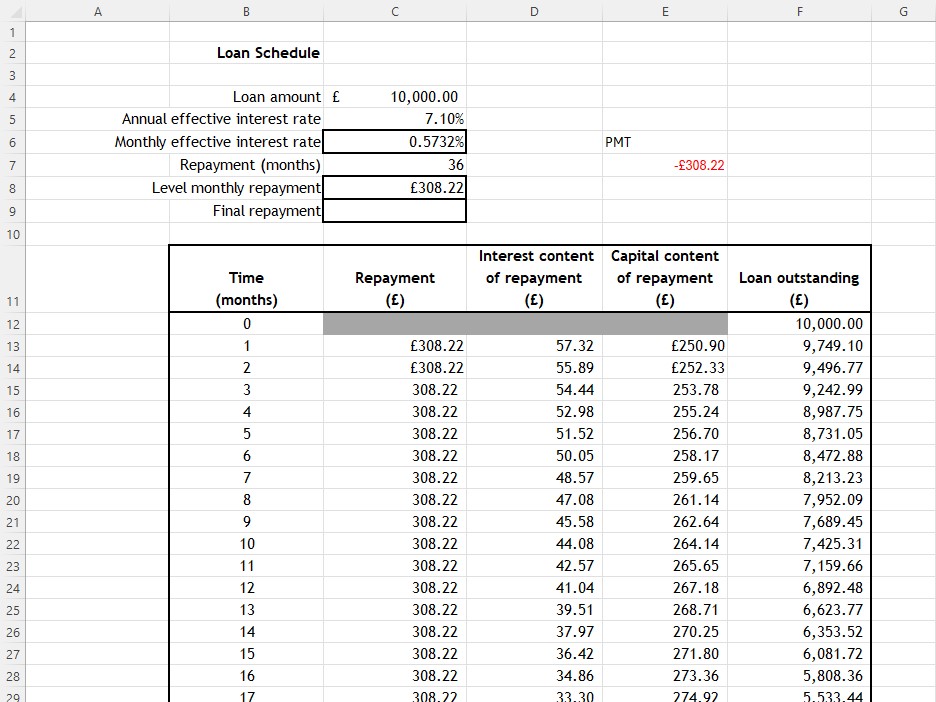Select interest value 45.58
This screenshot has height=702, width=936.
[575, 522]
